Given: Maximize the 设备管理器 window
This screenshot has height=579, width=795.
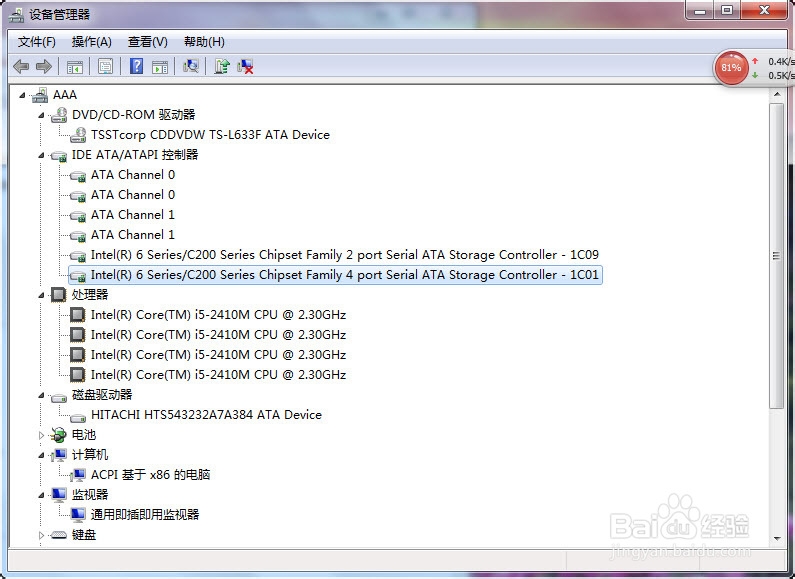Looking at the screenshot, I should coord(727,10).
